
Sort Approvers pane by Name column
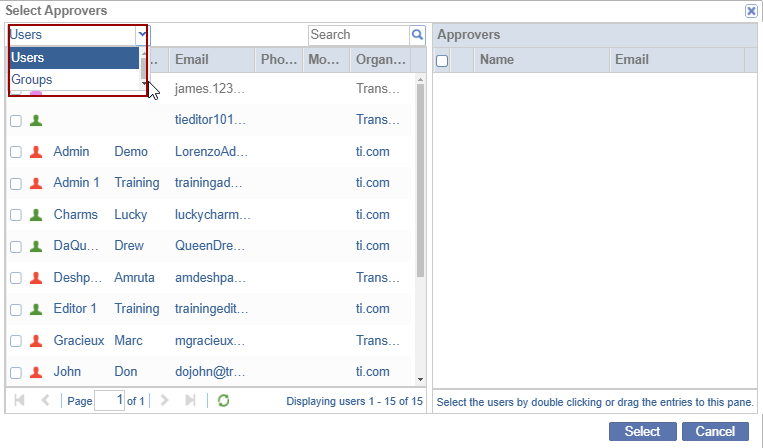(x=540, y=60)
